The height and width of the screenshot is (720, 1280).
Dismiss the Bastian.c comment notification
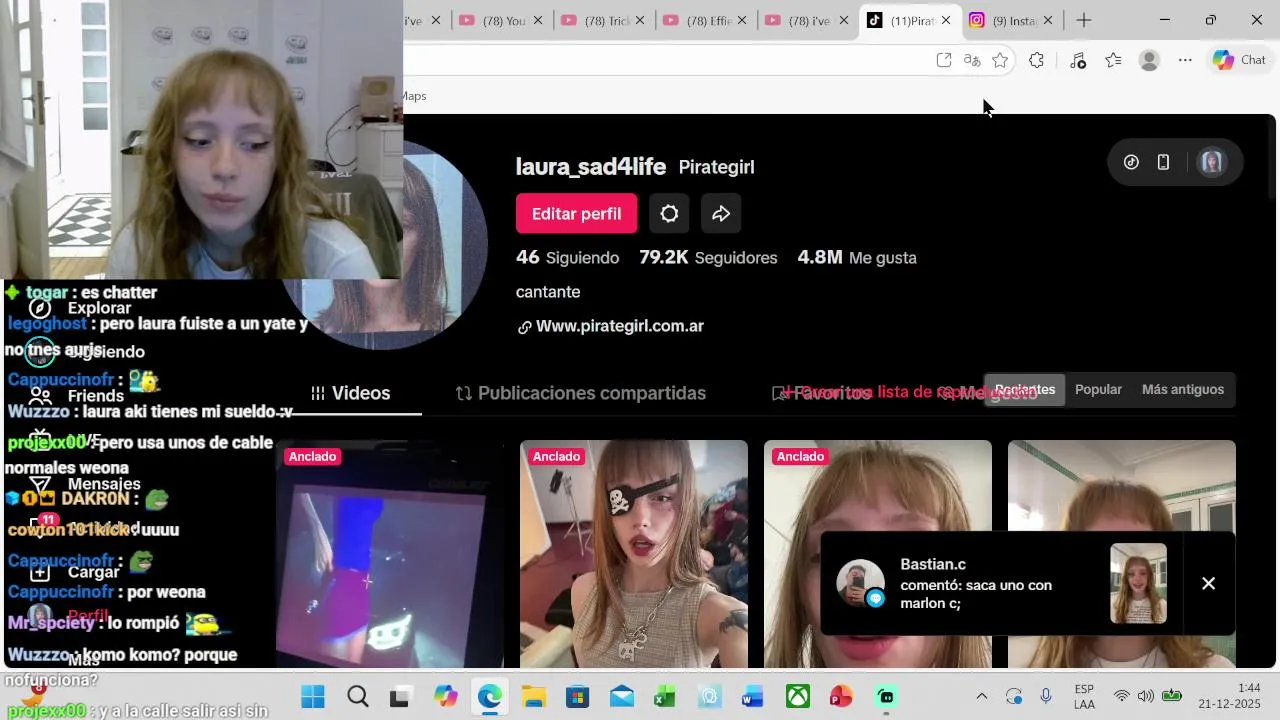click(1208, 583)
